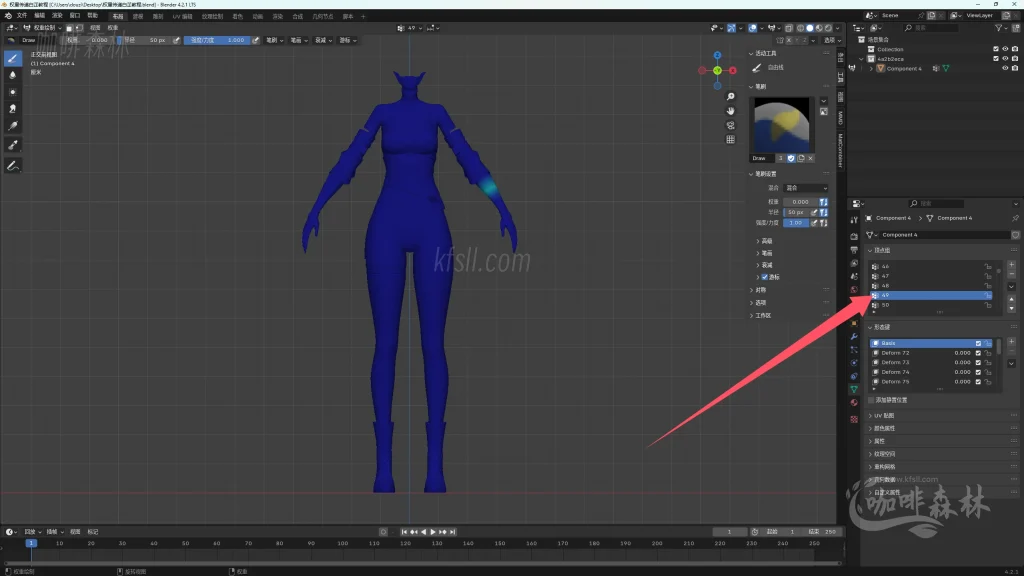The width and height of the screenshot is (1024, 576).
Task: Toggle camera view icon in viewport
Action: point(730,125)
